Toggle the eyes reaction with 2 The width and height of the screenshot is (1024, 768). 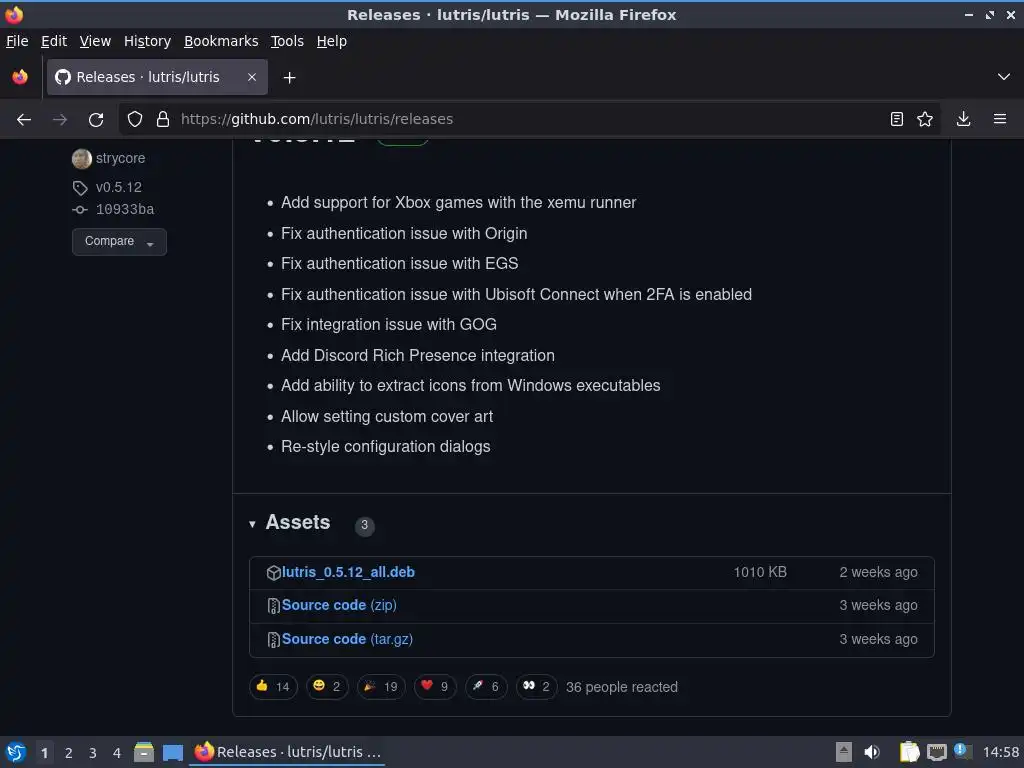(x=537, y=686)
